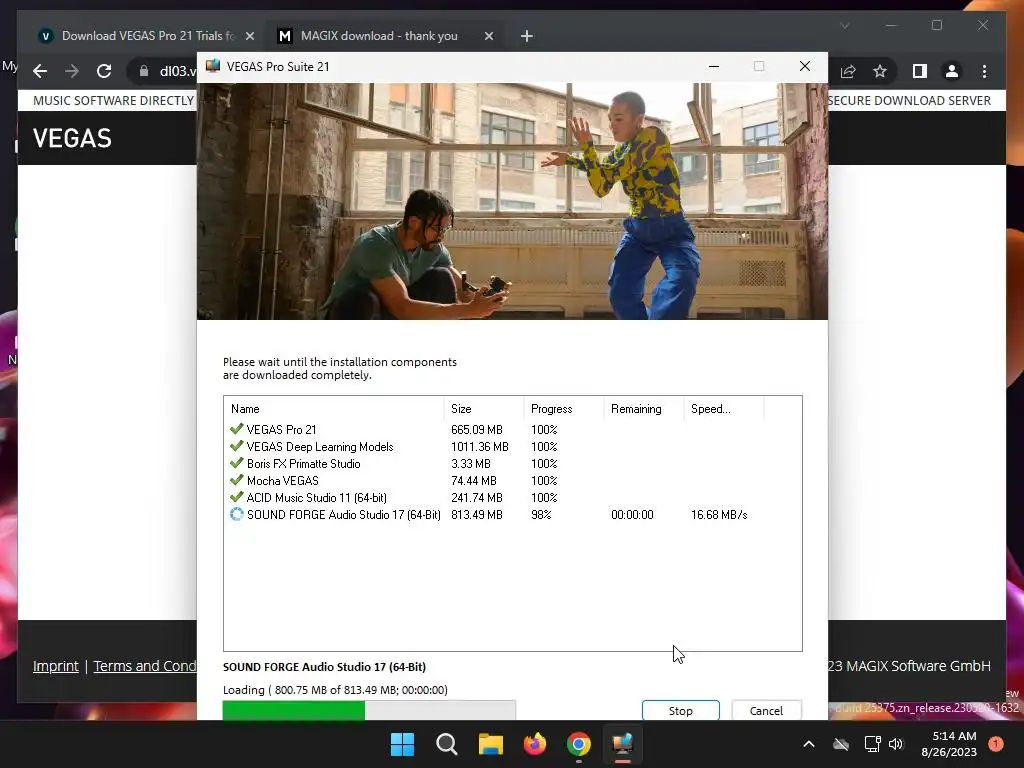Click the checkmark beside VEGAS Deep Learning Models
Image resolution: width=1024 pixels, height=768 pixels.
pyautogui.click(x=236, y=446)
